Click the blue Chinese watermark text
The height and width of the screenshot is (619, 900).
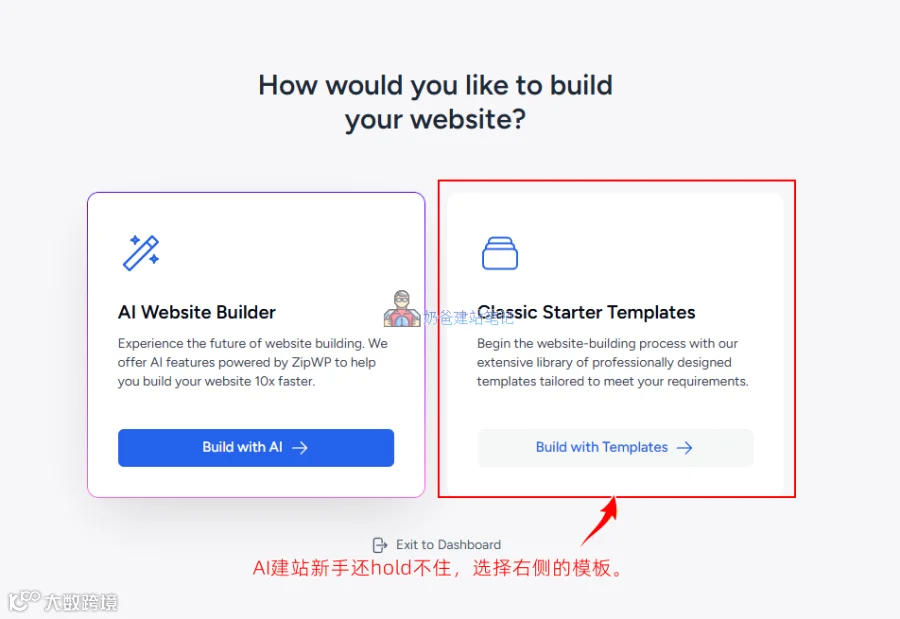click(x=468, y=318)
